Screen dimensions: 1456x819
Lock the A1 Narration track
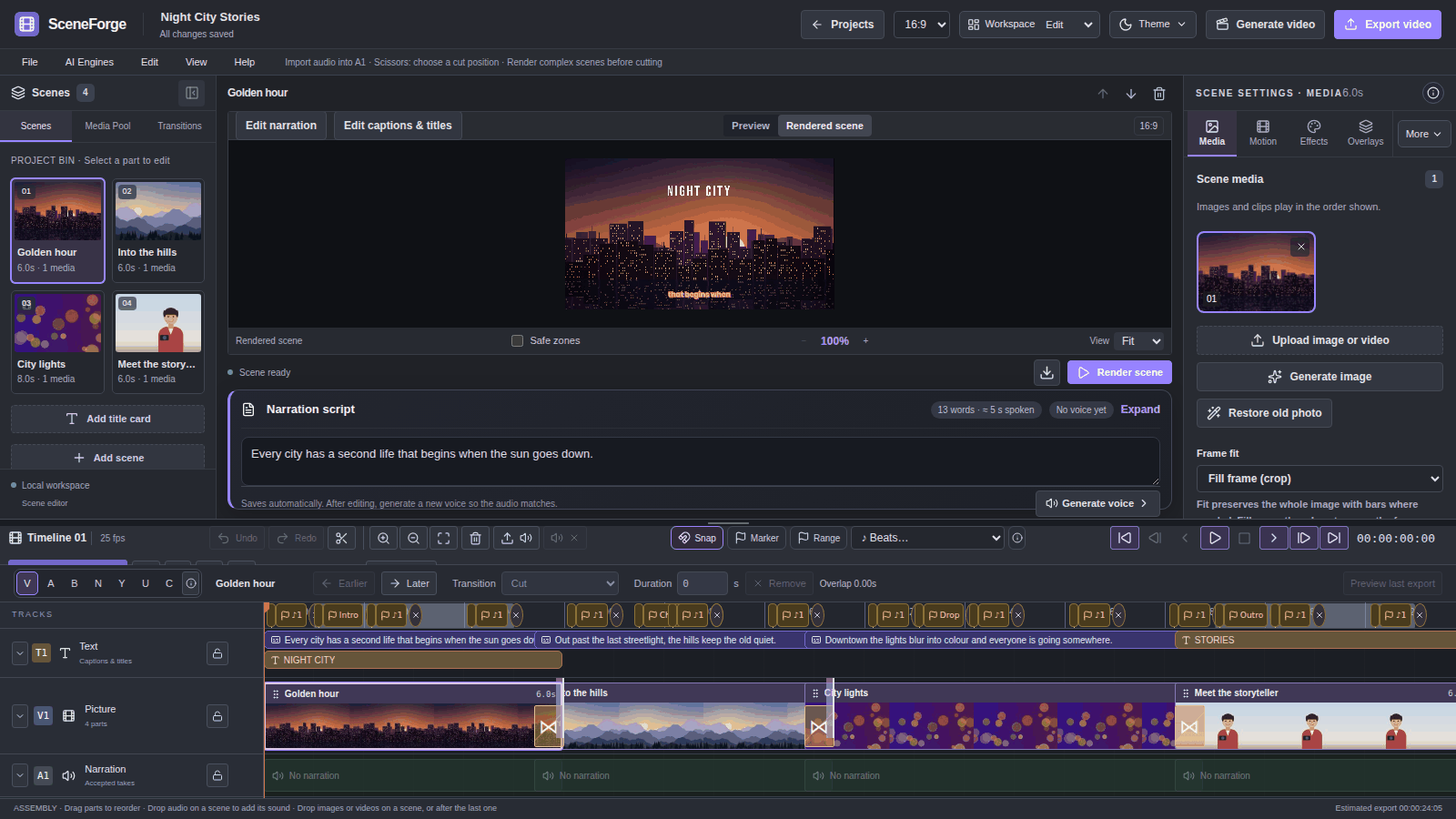(217, 775)
